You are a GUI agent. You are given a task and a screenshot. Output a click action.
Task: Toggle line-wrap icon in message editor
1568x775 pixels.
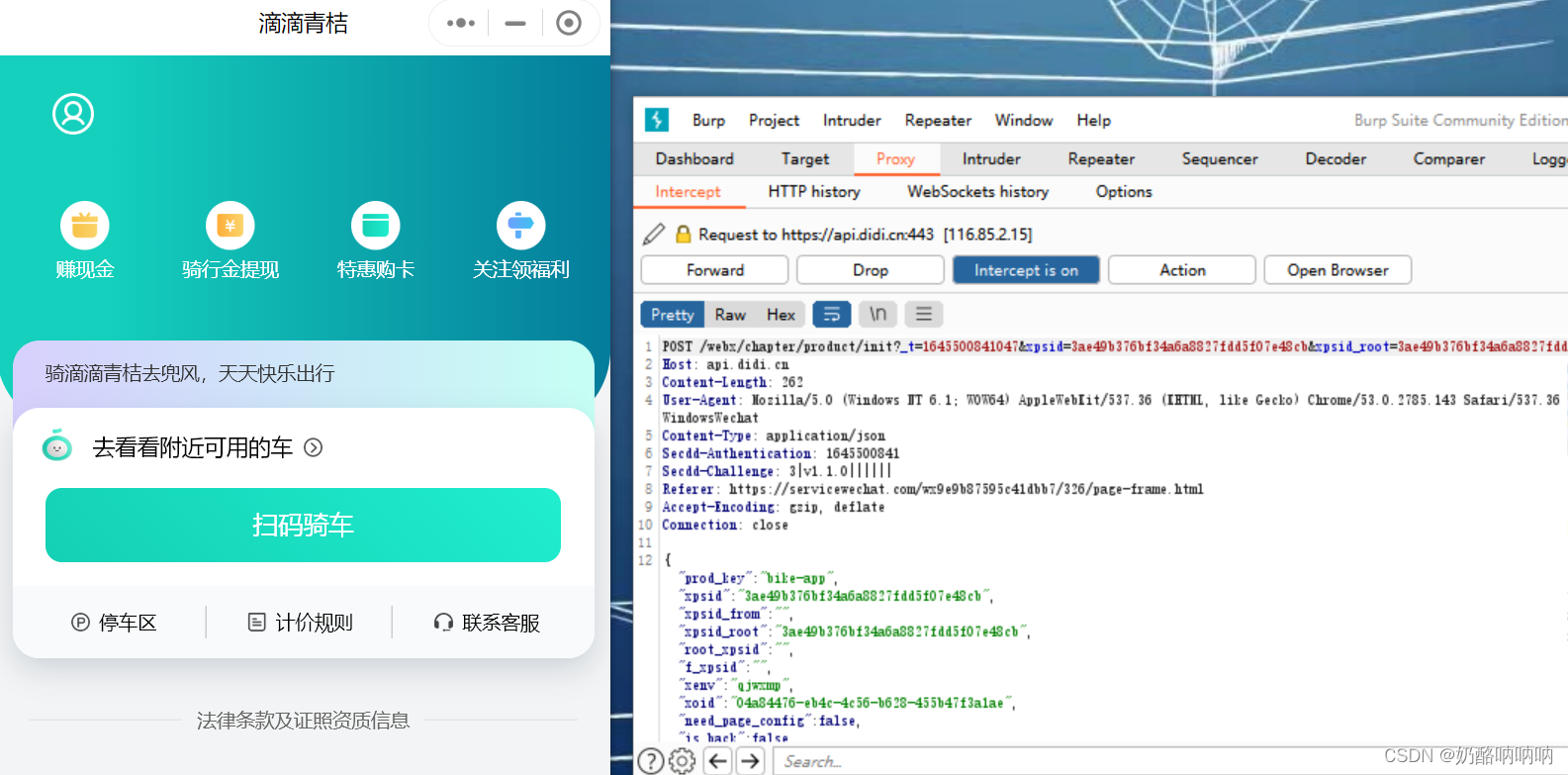[x=832, y=314]
